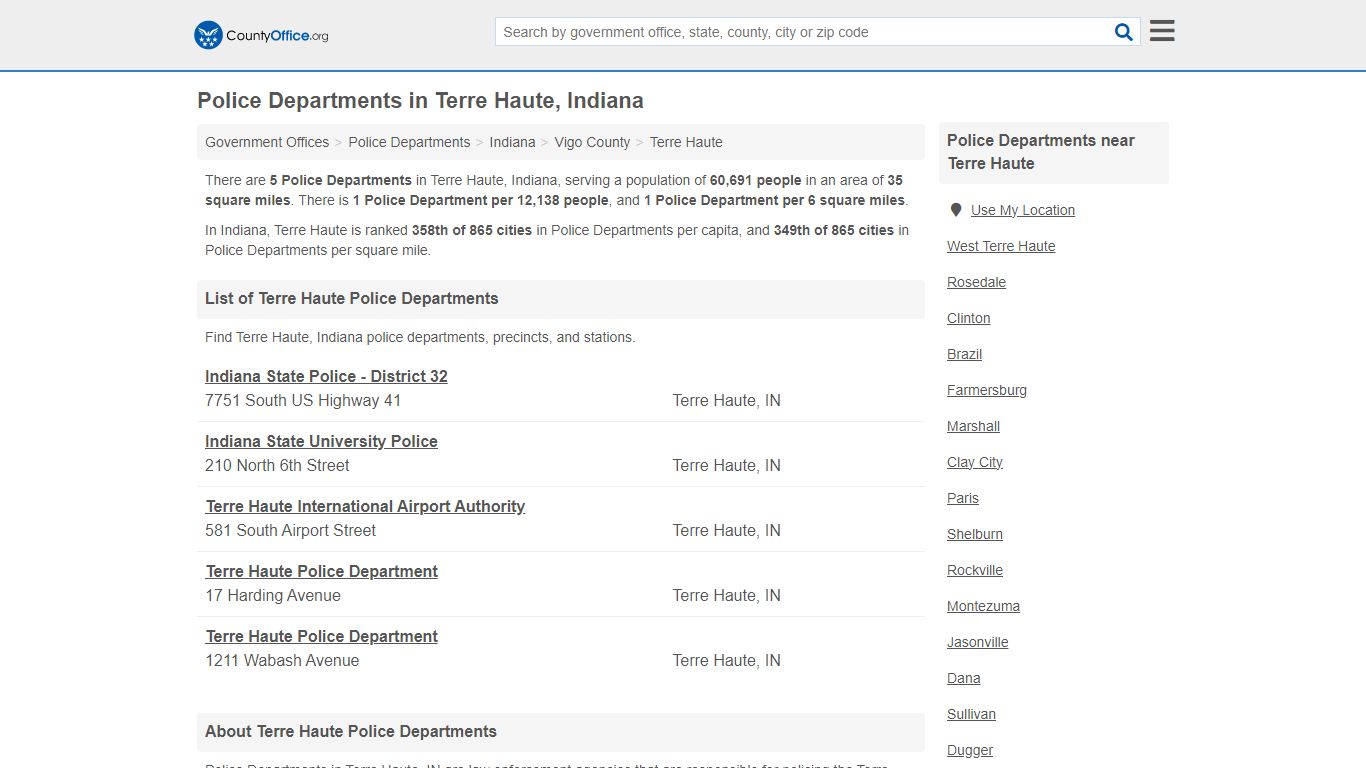Image resolution: width=1366 pixels, height=768 pixels.
Task: Click address 581 South Airport Street
Action: point(290,530)
